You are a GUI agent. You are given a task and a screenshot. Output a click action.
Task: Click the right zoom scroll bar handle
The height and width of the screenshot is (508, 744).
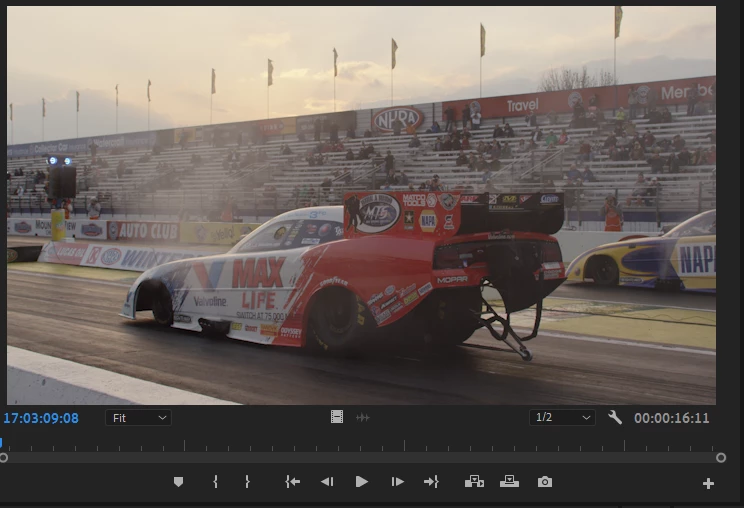721,458
